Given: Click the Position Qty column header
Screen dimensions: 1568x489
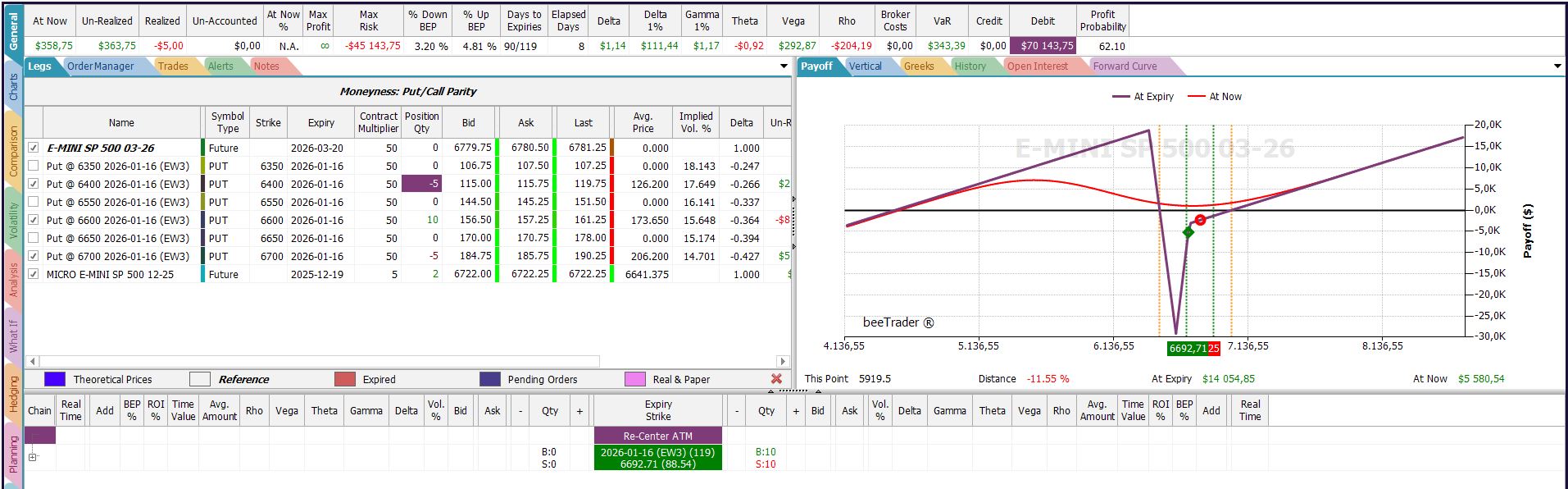Looking at the screenshot, I should pos(421,122).
